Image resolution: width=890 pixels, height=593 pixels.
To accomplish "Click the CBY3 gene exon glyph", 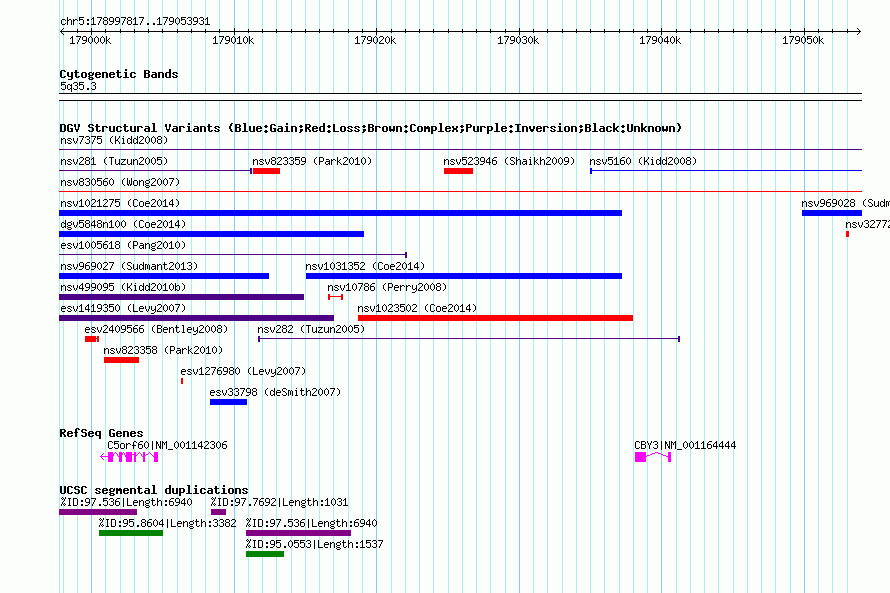I will pos(653,457).
